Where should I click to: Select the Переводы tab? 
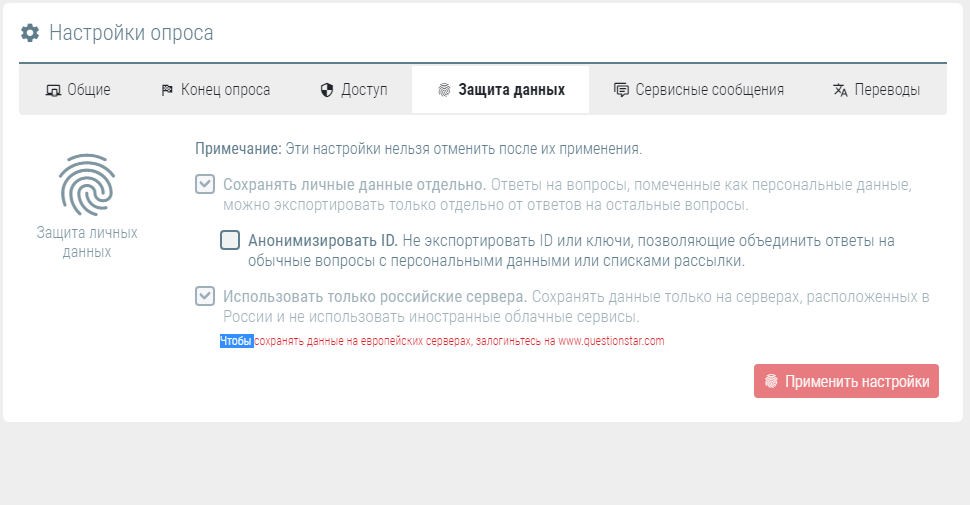[876, 90]
